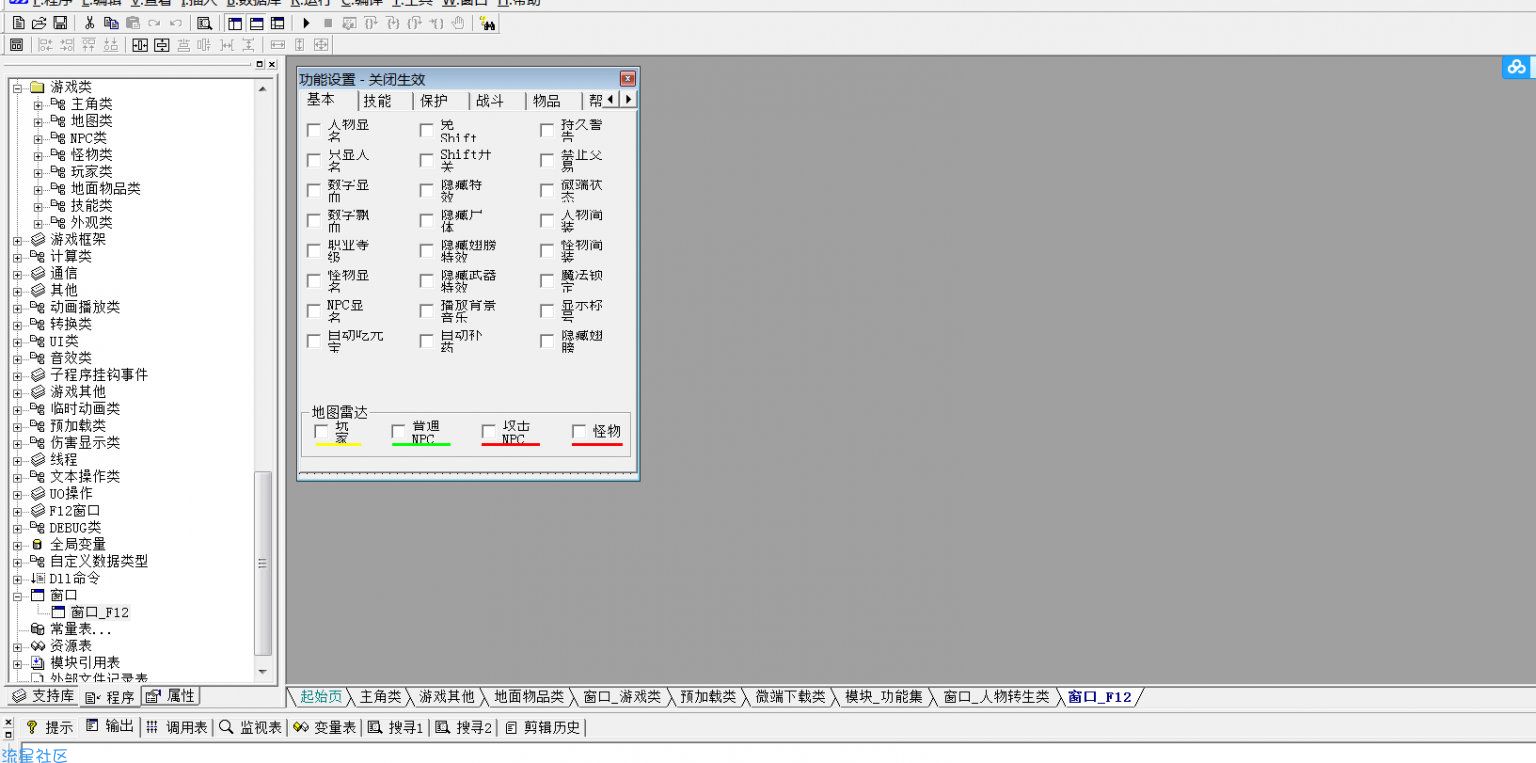Tick the 自动补药 checkbox

click(427, 341)
